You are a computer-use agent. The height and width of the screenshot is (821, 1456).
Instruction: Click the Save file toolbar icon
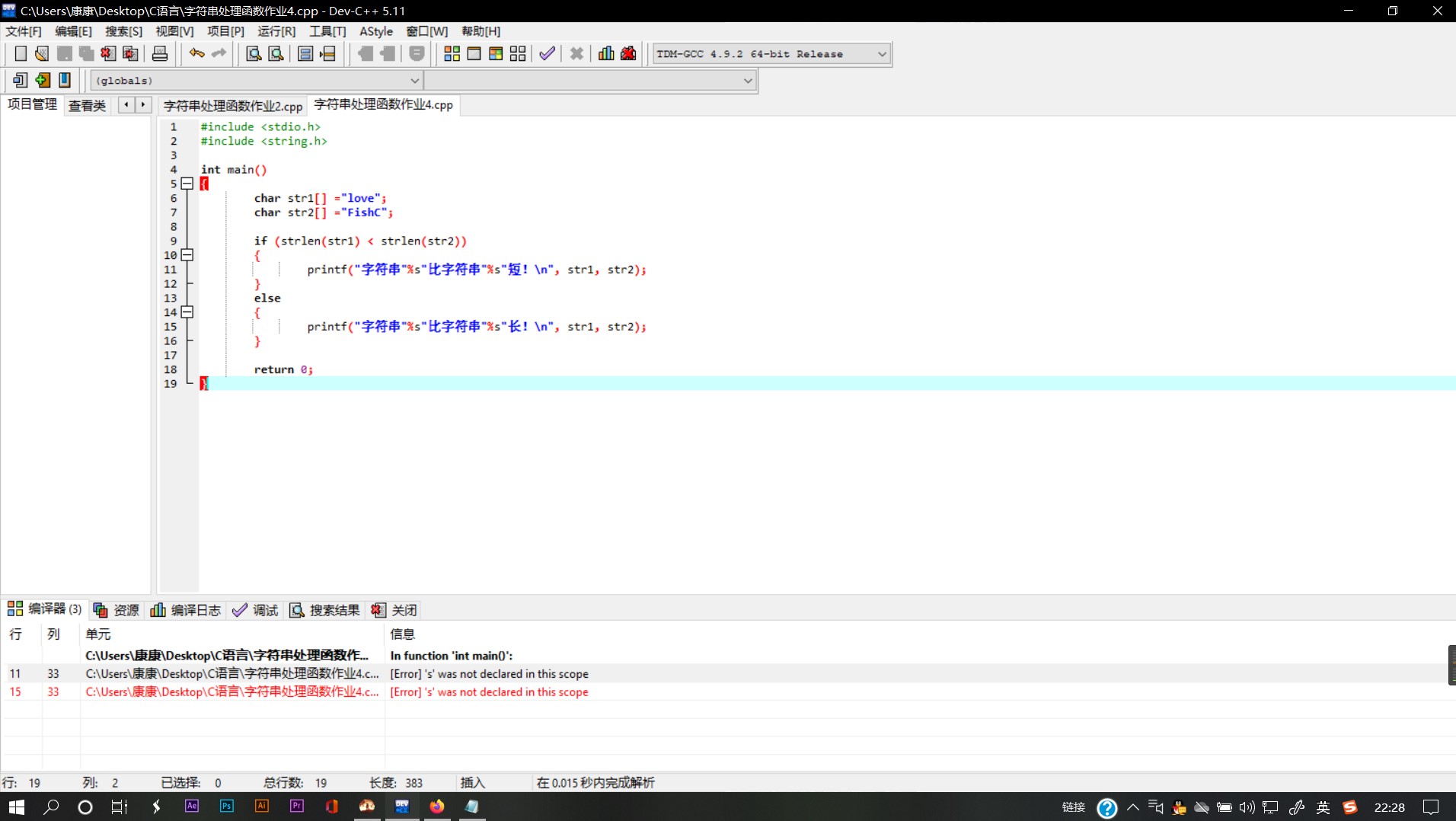[65, 53]
